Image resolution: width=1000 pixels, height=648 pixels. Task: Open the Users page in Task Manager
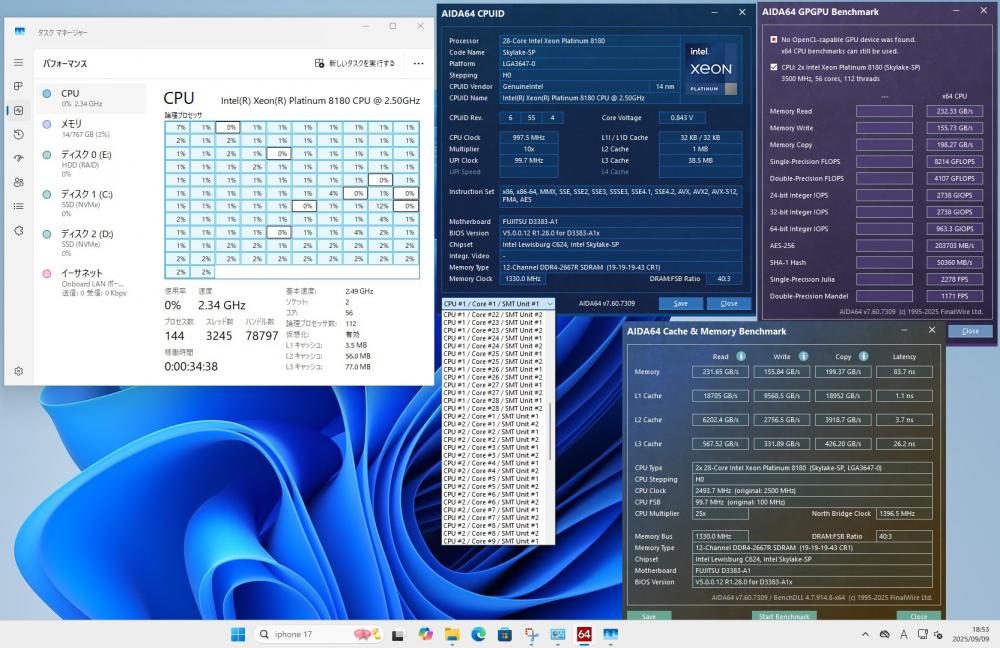click(18, 182)
